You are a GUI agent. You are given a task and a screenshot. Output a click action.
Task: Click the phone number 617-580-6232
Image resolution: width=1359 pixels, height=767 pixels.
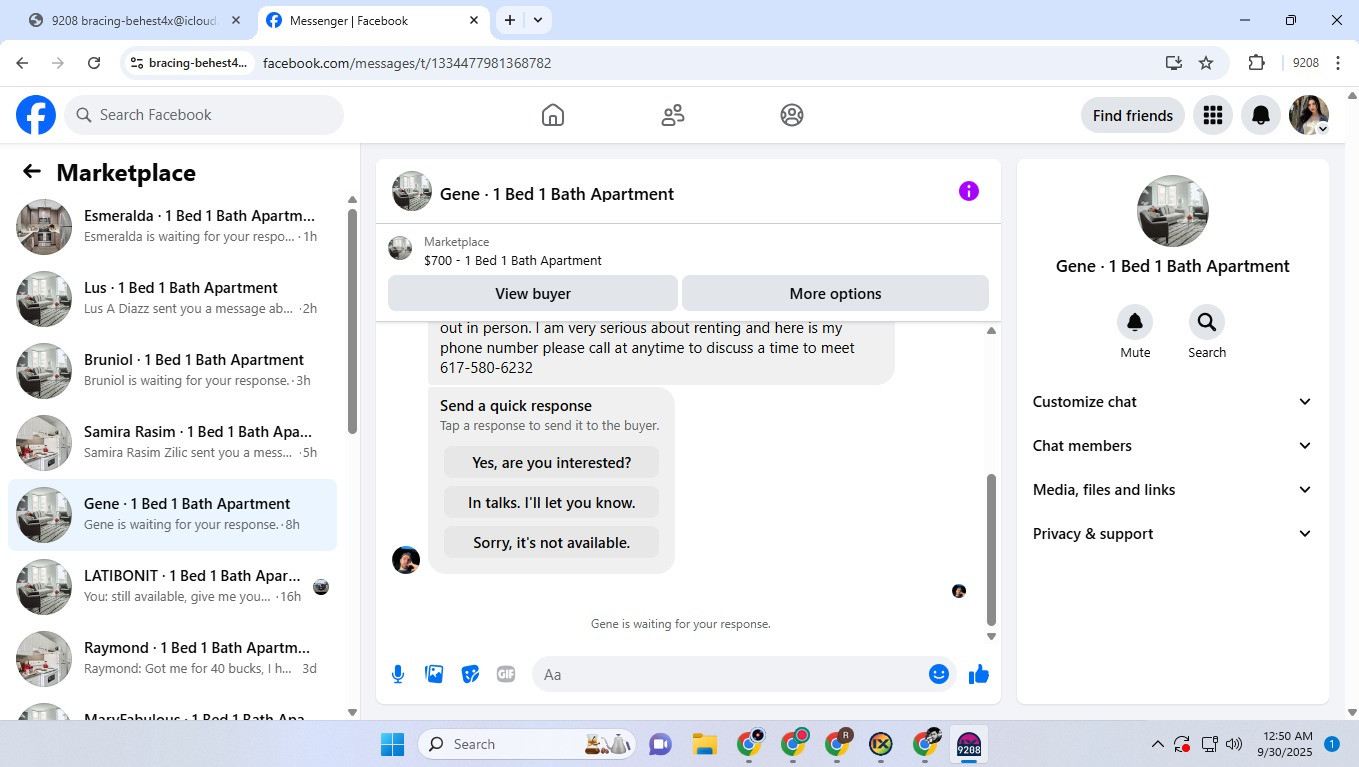pos(487,368)
